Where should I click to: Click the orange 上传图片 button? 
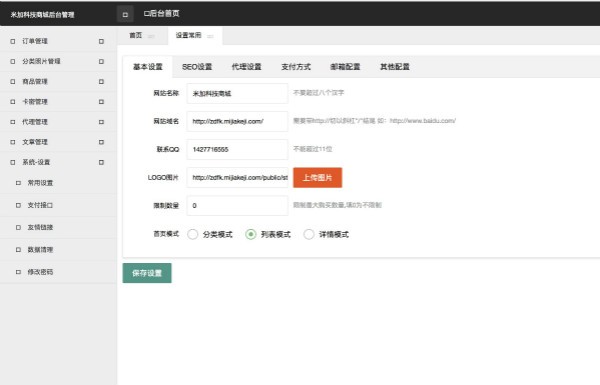pyautogui.click(x=318, y=178)
